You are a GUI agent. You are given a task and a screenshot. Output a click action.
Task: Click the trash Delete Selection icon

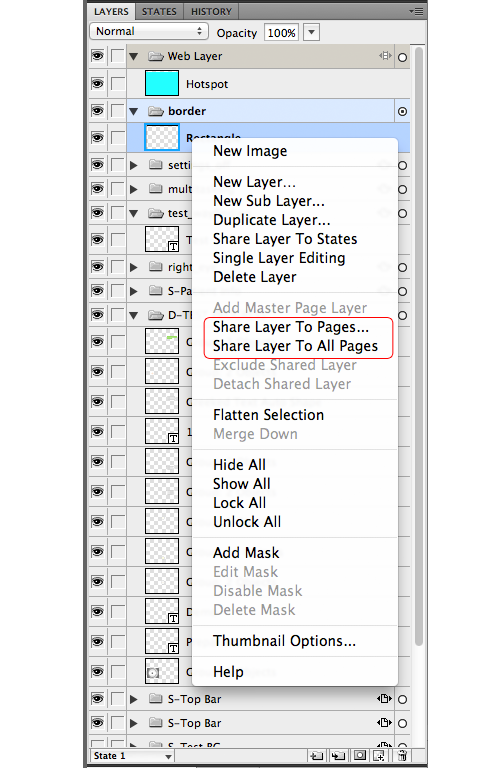coord(402,756)
